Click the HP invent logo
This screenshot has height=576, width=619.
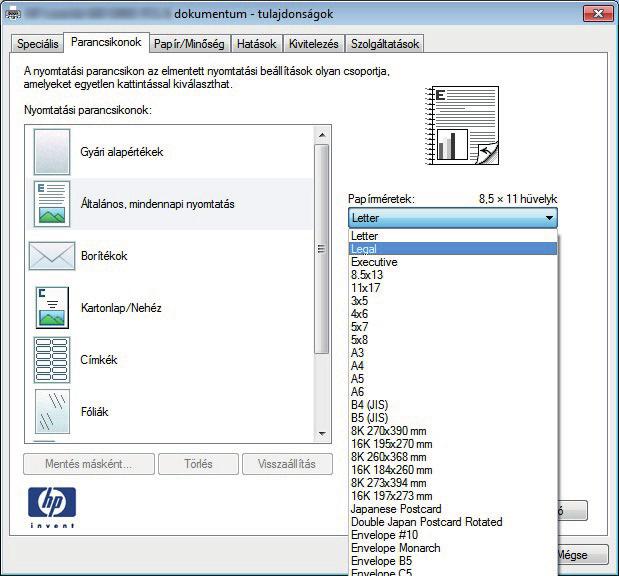[52, 507]
